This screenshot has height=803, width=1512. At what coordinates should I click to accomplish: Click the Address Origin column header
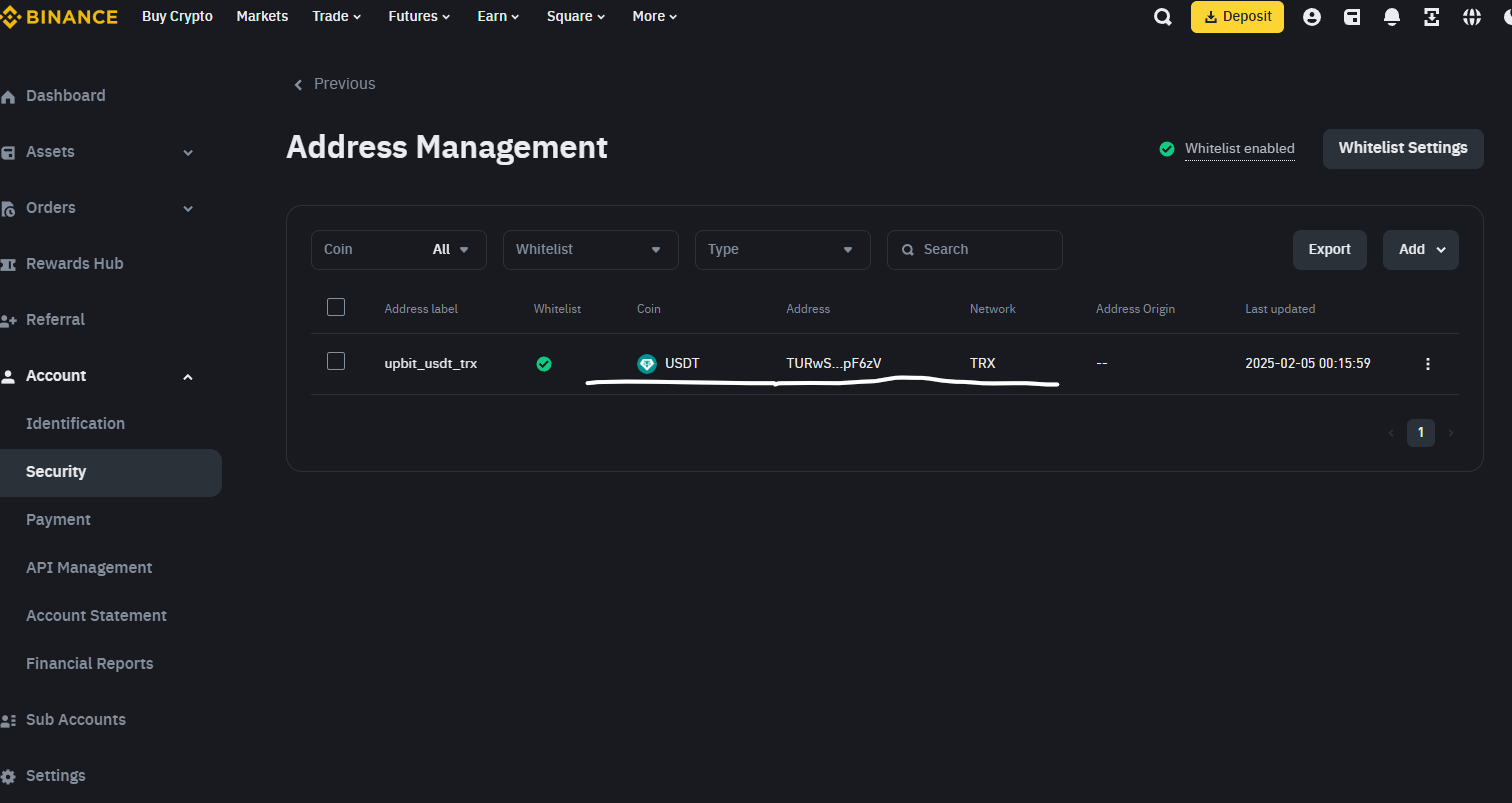coord(1135,309)
